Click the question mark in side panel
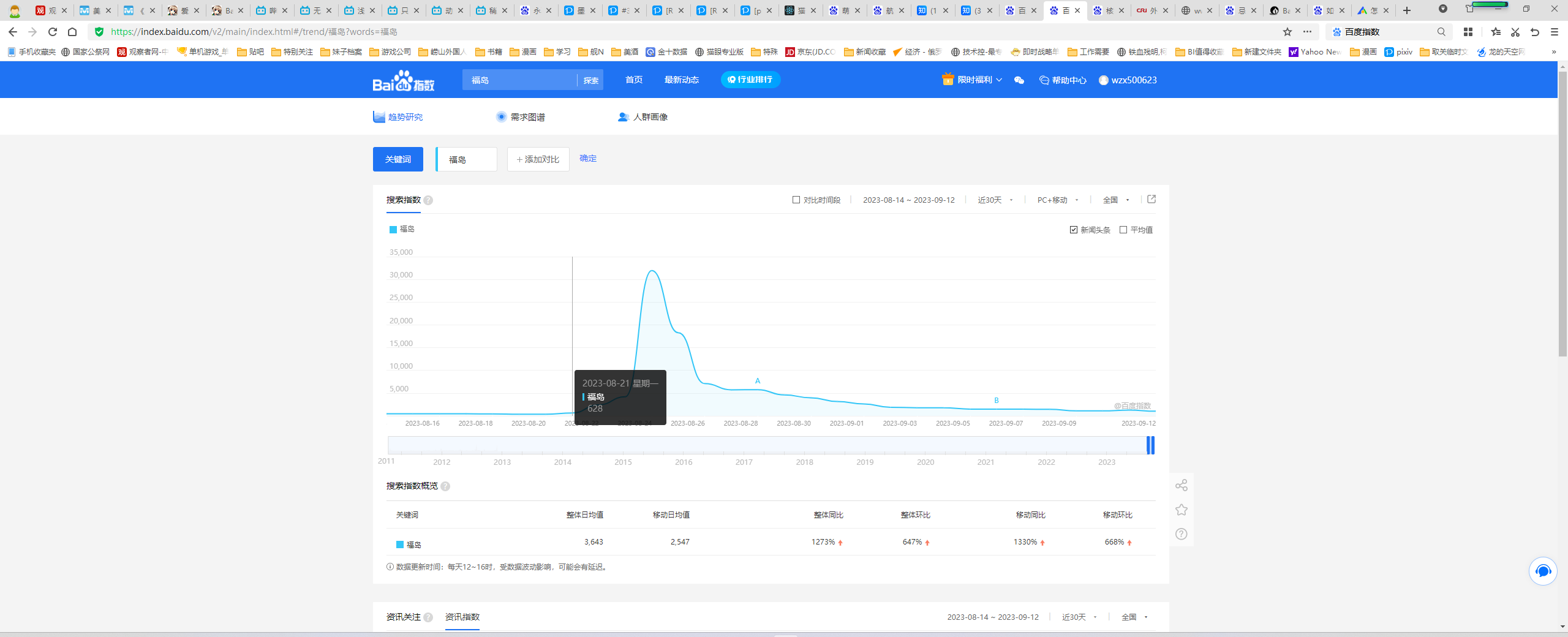 [1182, 534]
